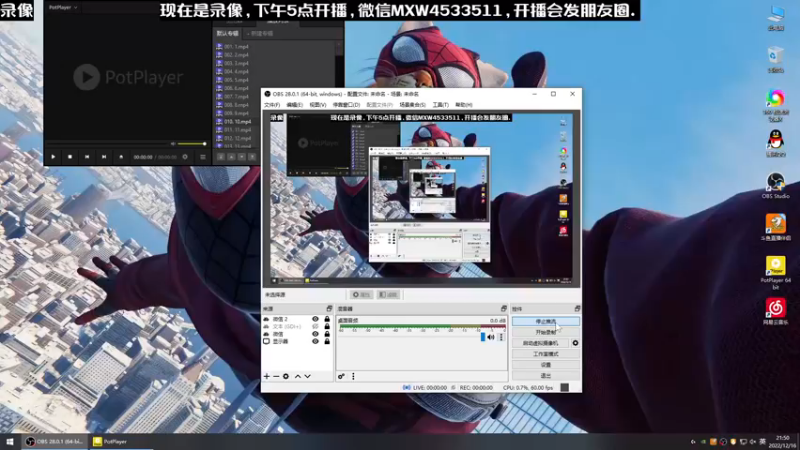Click the start recording button in OBS

[x=545, y=332]
